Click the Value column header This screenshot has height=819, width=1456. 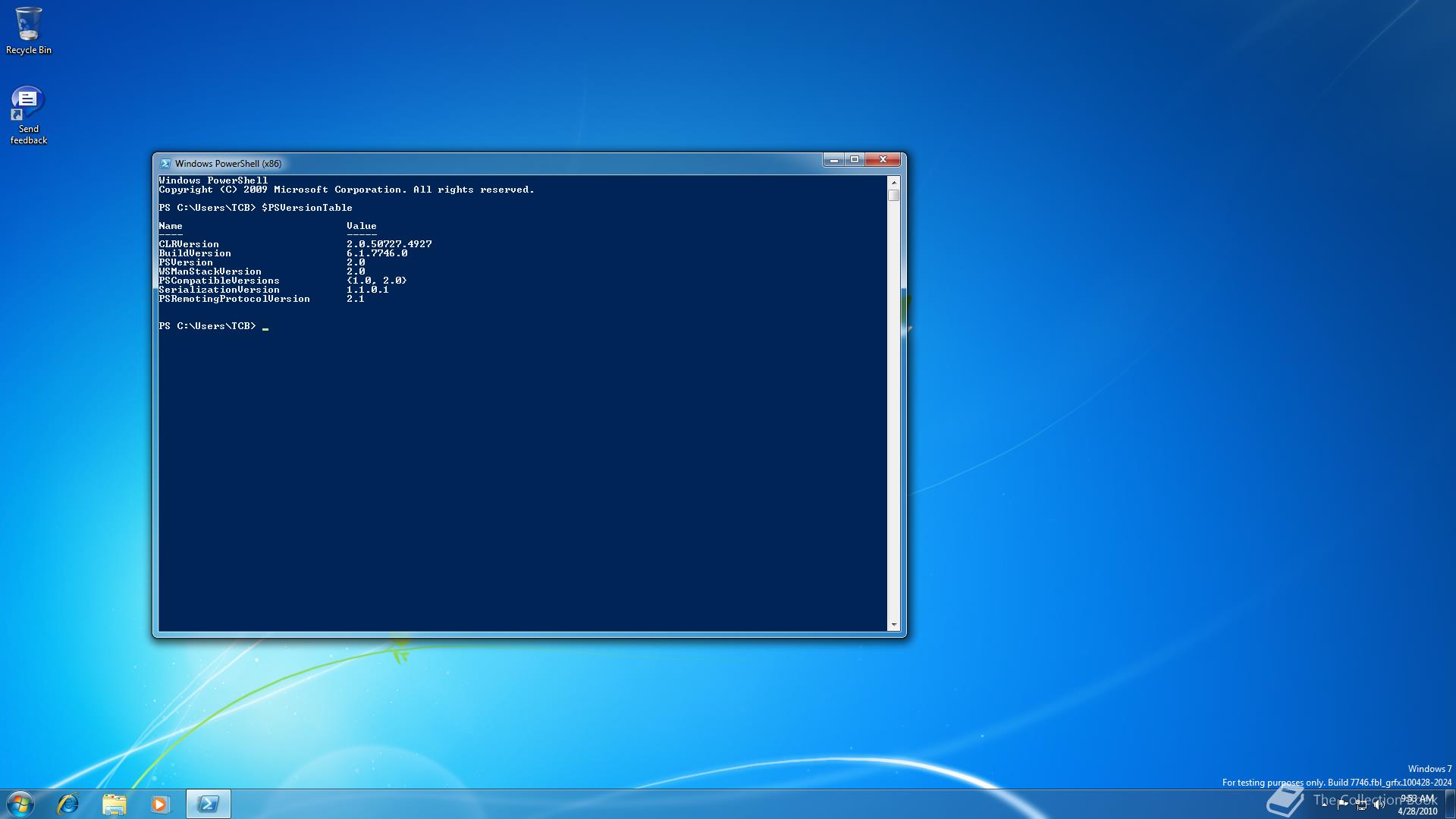pyautogui.click(x=362, y=226)
